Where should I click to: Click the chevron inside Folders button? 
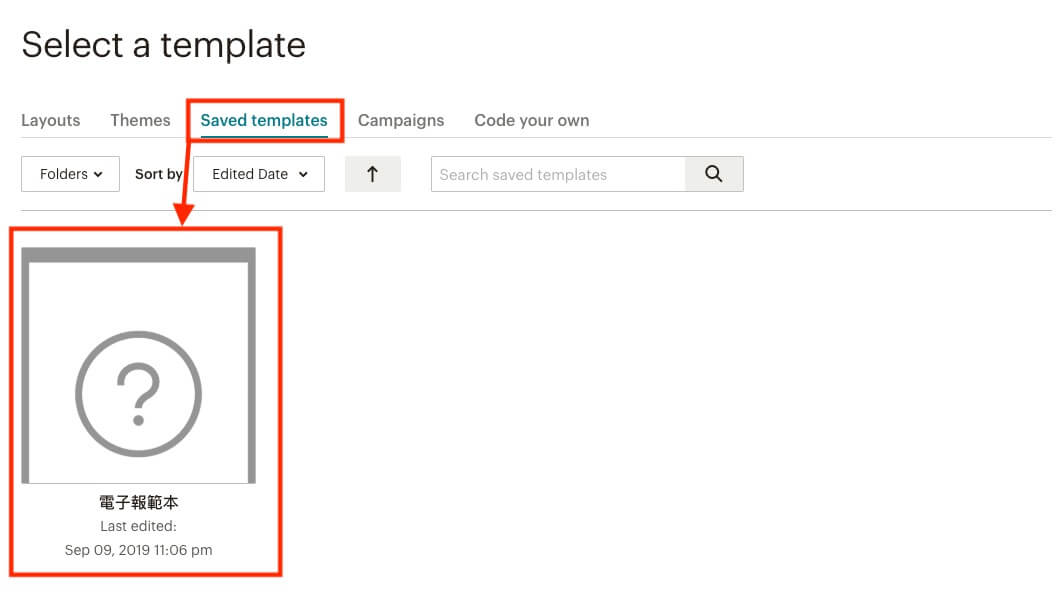click(98, 174)
